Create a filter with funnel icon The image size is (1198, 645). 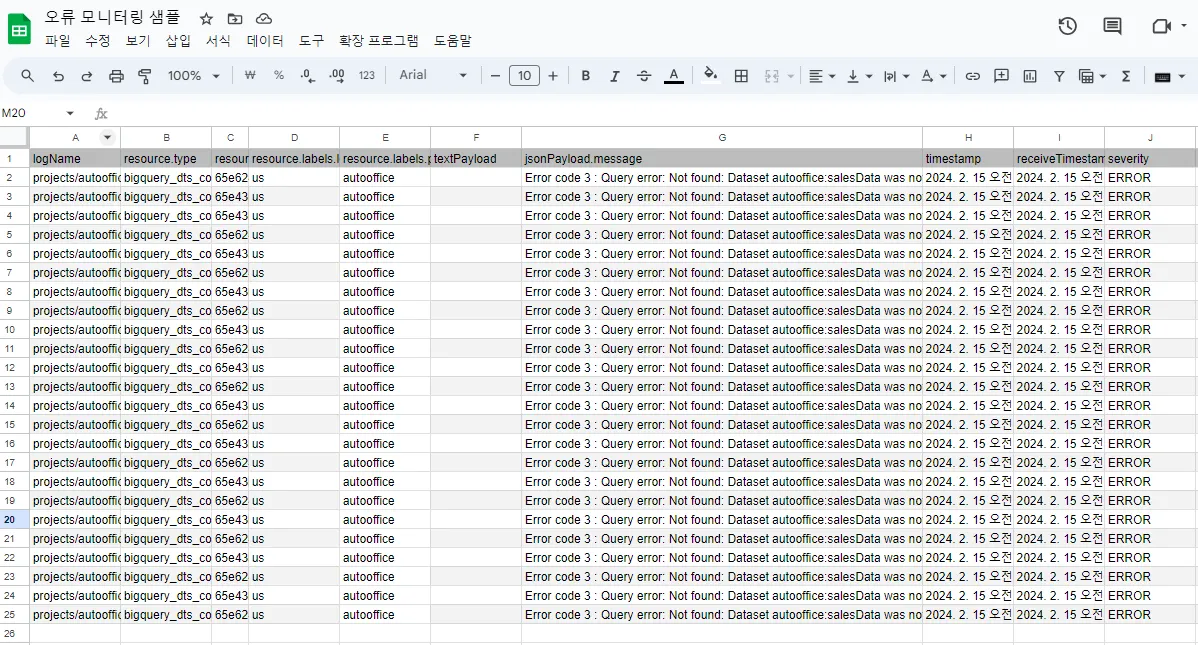(1059, 76)
